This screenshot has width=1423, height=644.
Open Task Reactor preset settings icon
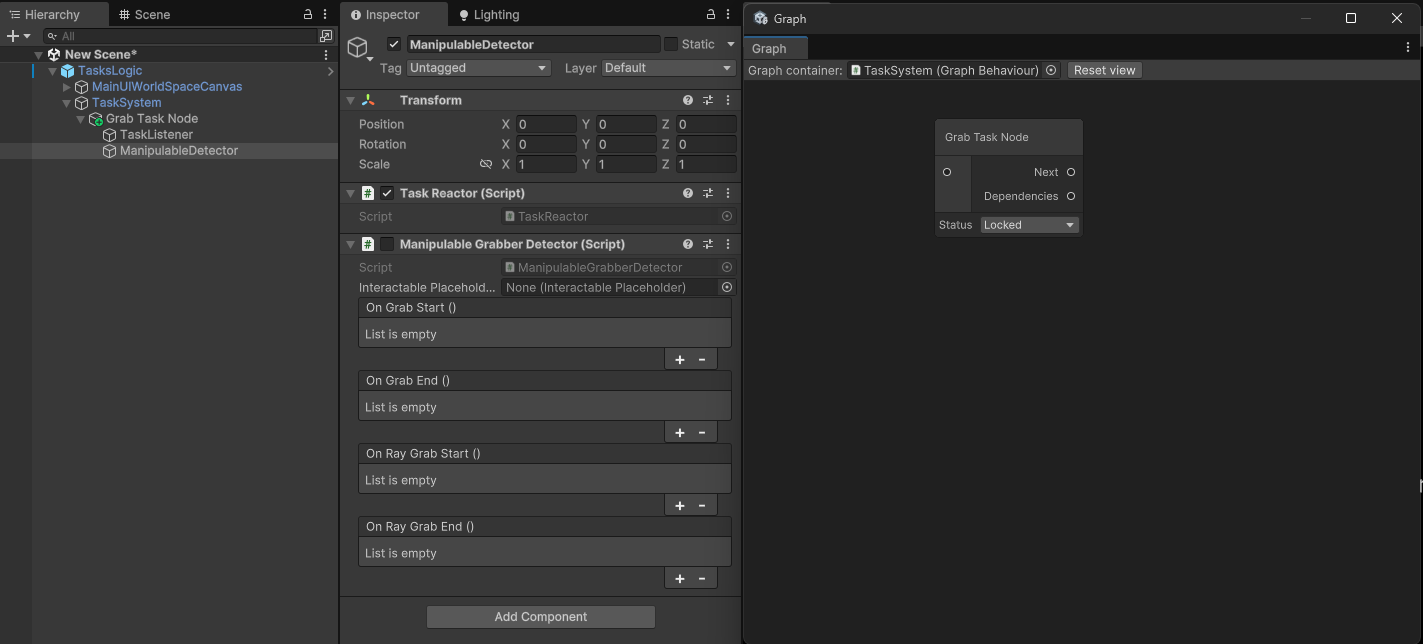pos(708,193)
